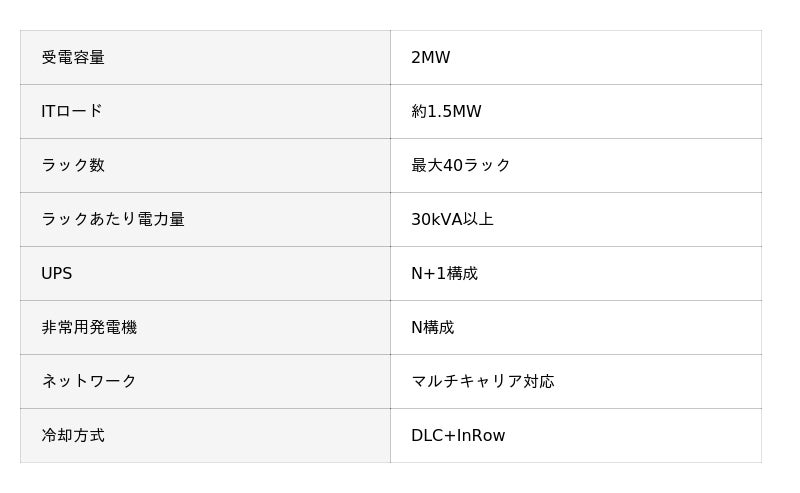Image resolution: width=800 pixels, height=493 pixels.
Task: Click the cooling method value in last row
Action: 458,436
